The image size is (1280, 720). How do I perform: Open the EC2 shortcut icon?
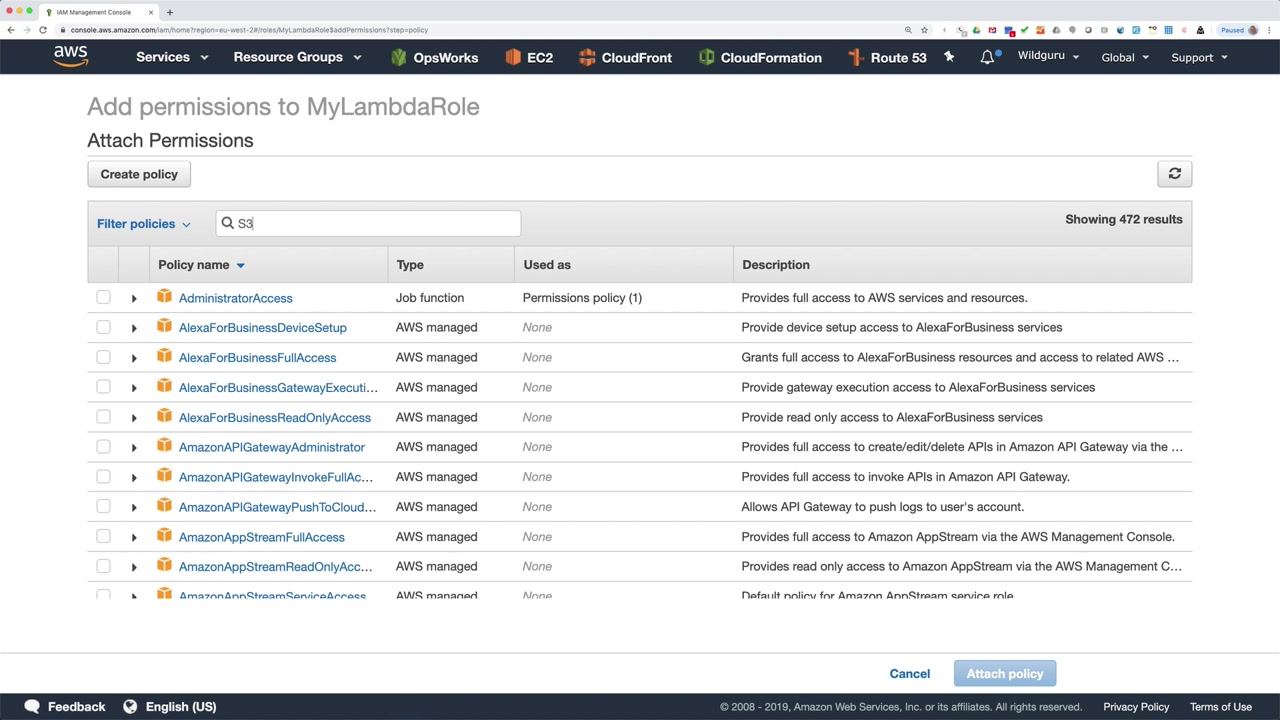coord(513,57)
